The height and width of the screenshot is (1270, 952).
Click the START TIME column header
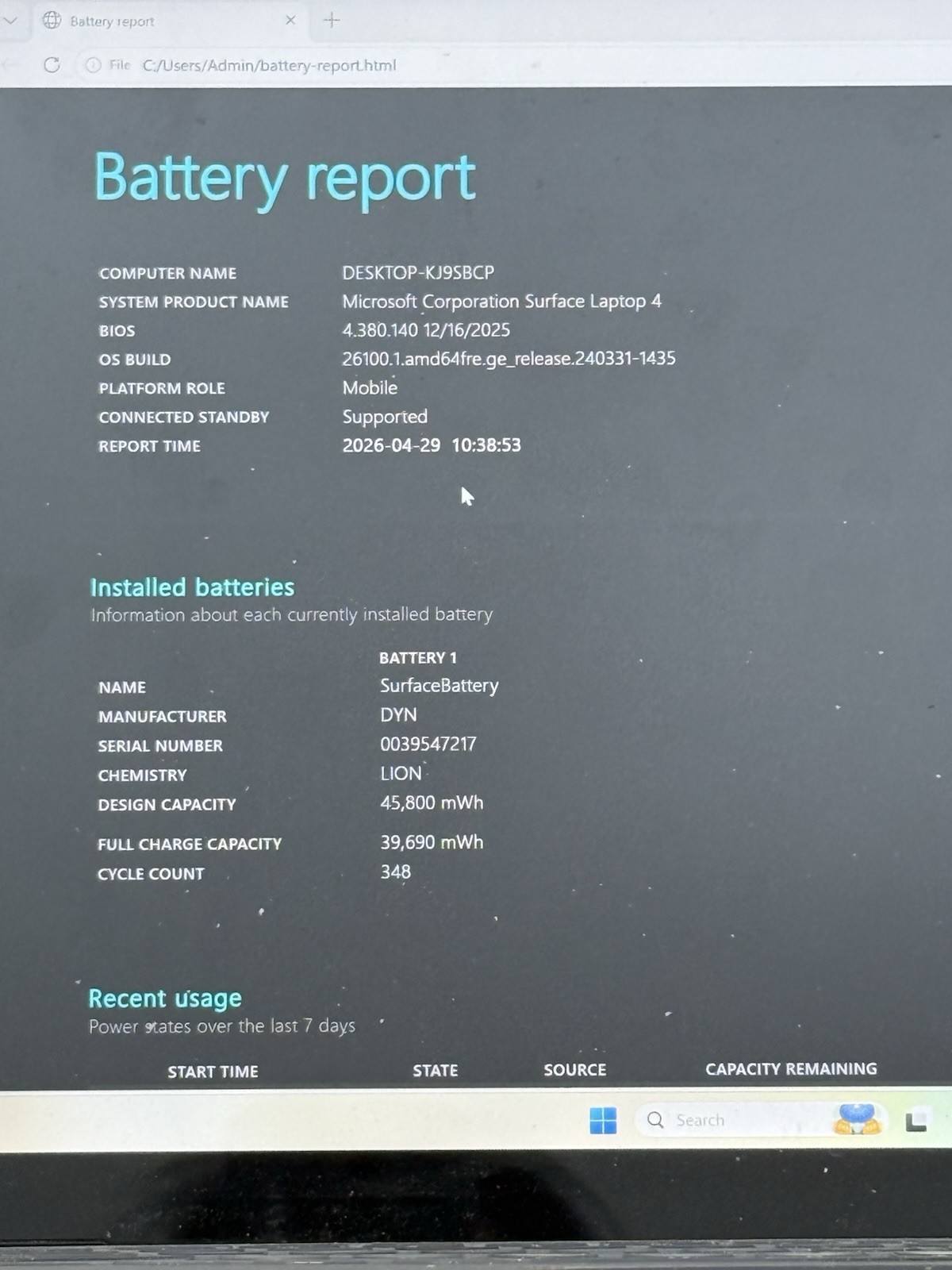213,1072
